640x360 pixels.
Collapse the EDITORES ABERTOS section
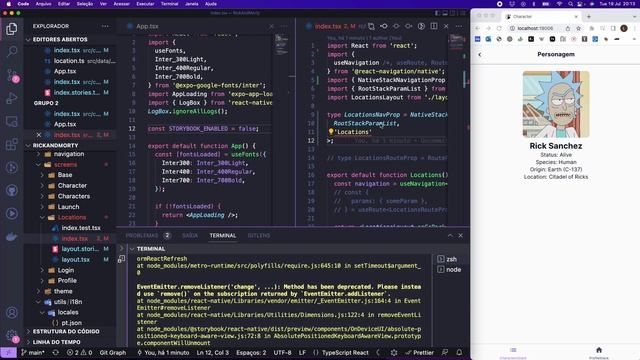tap(60, 40)
